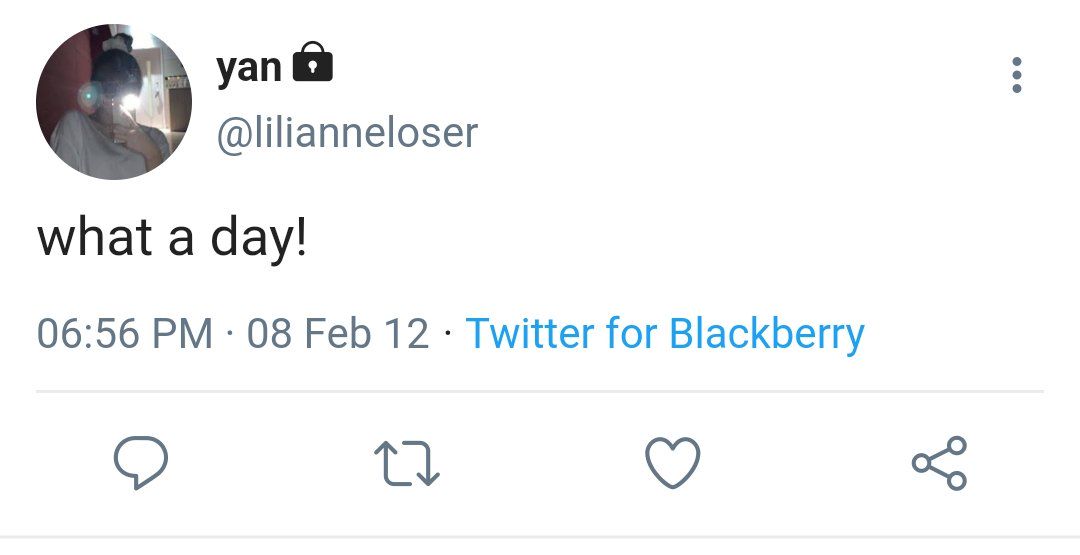Open sharing options for yan's tweet

coord(939,463)
